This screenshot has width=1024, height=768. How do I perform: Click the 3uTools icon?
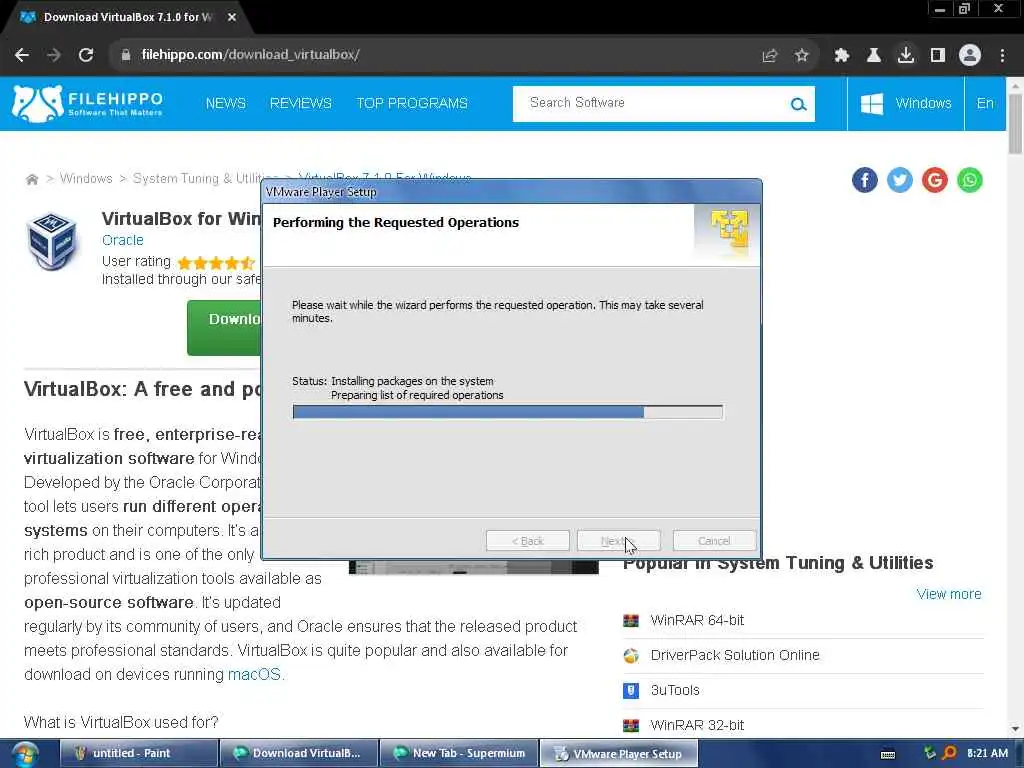coord(631,690)
